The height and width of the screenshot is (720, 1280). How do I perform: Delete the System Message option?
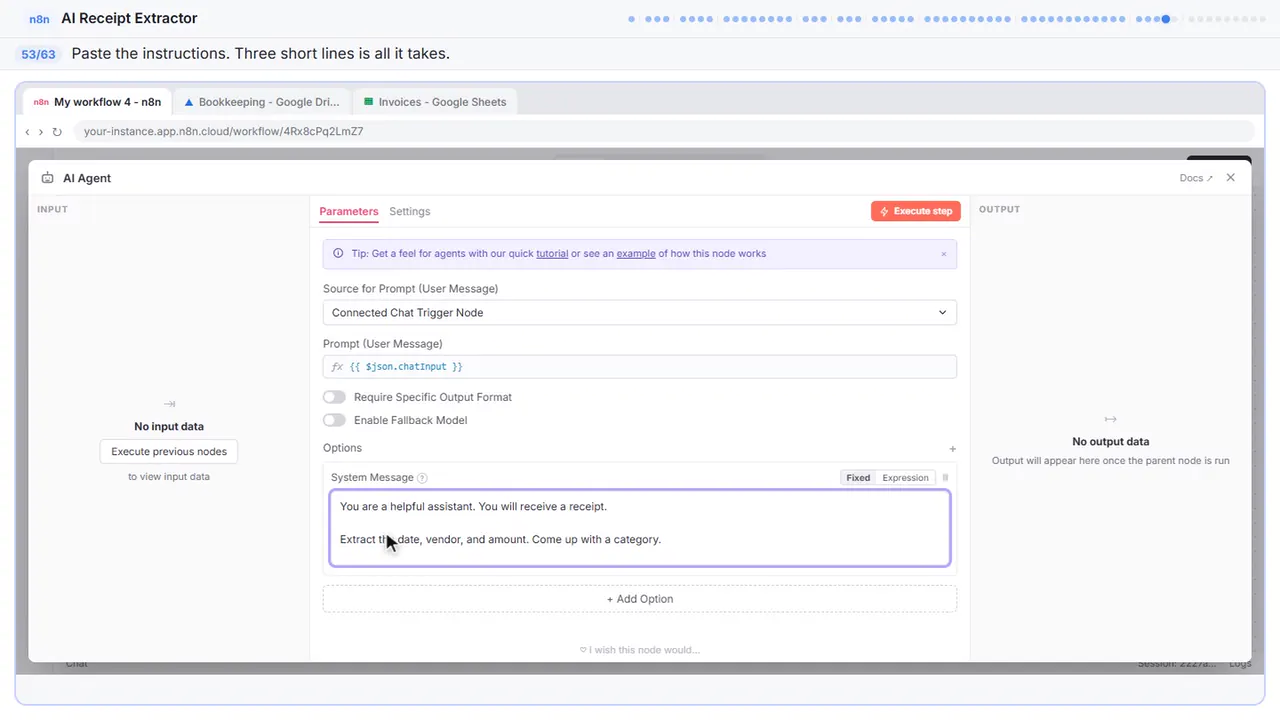[x=946, y=478]
